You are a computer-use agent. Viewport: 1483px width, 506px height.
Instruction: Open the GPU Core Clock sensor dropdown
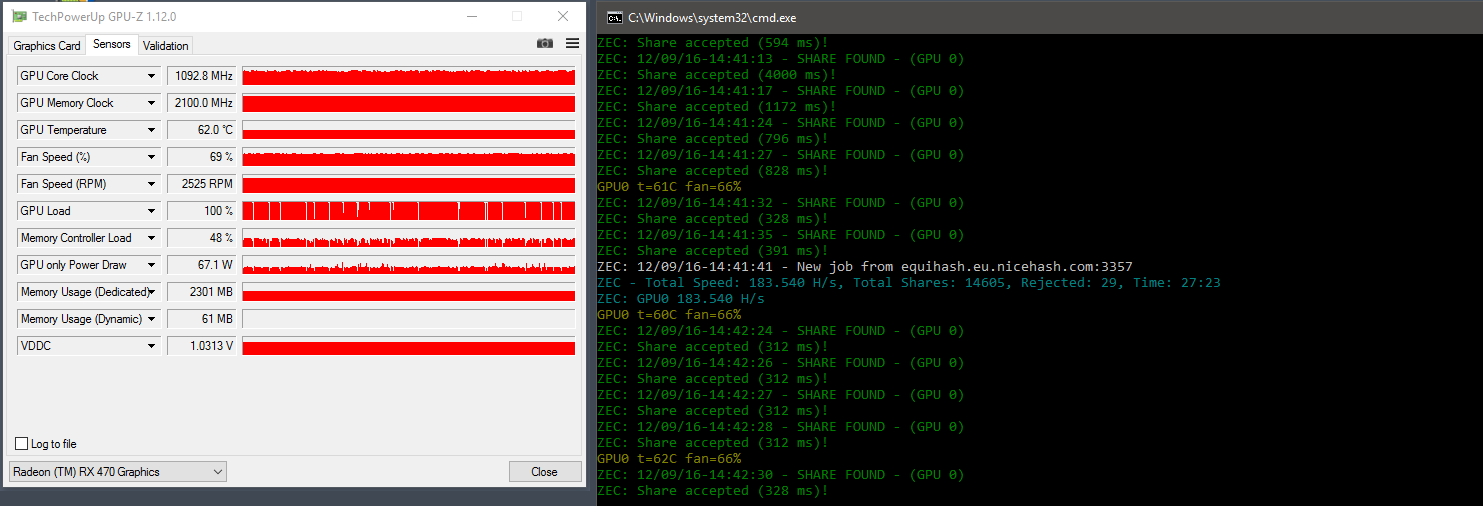point(152,76)
